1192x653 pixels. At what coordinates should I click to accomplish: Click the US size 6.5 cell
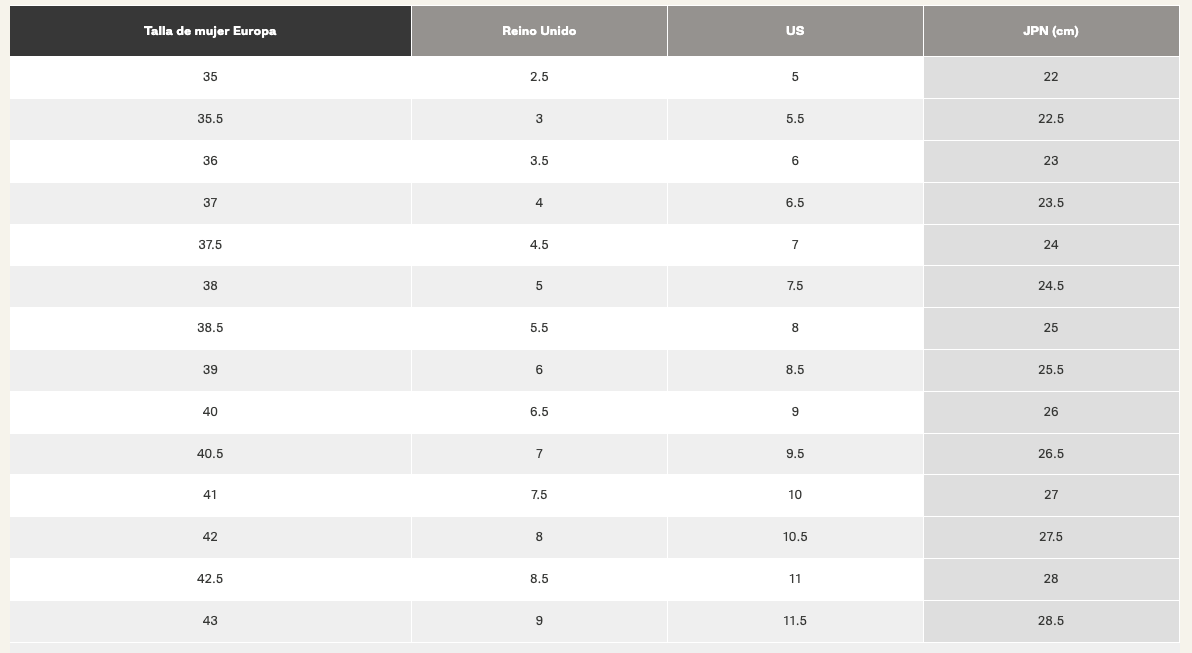[795, 203]
